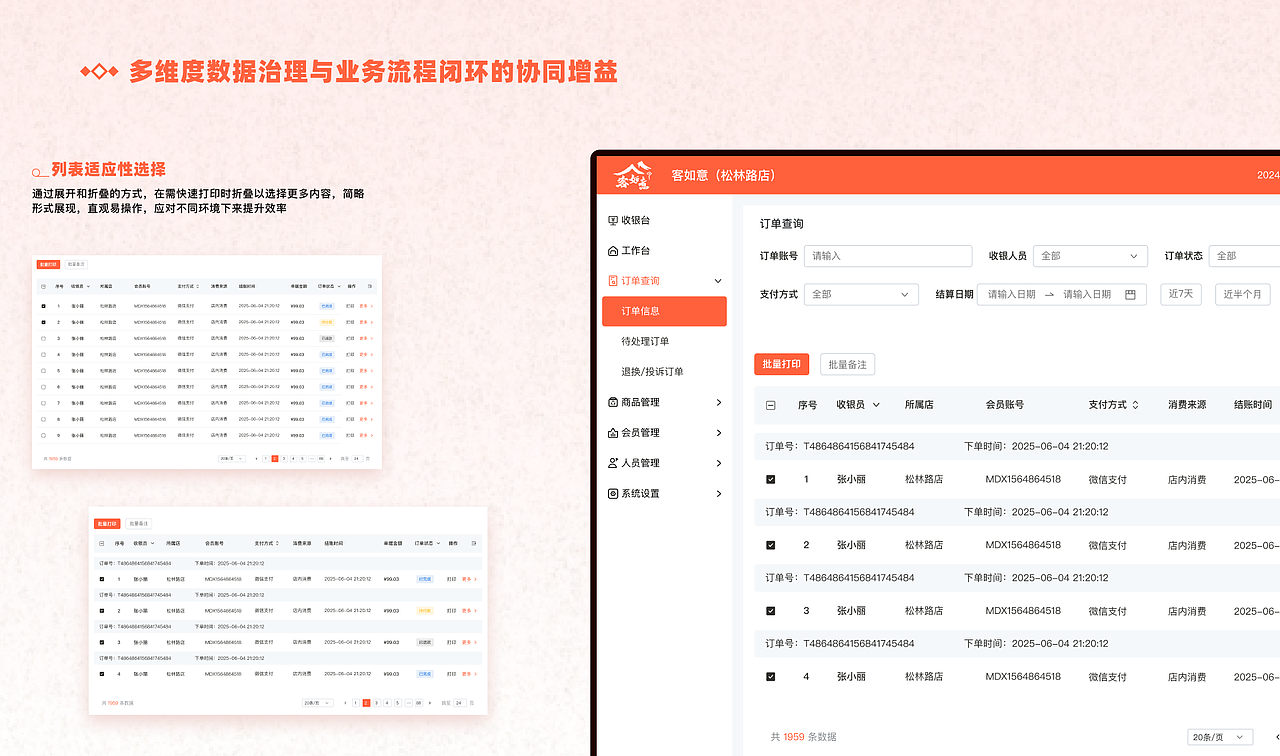1280x756 pixels.
Task: Uncheck row 1 checkbox in upper thumbnail table
Action: [43, 306]
